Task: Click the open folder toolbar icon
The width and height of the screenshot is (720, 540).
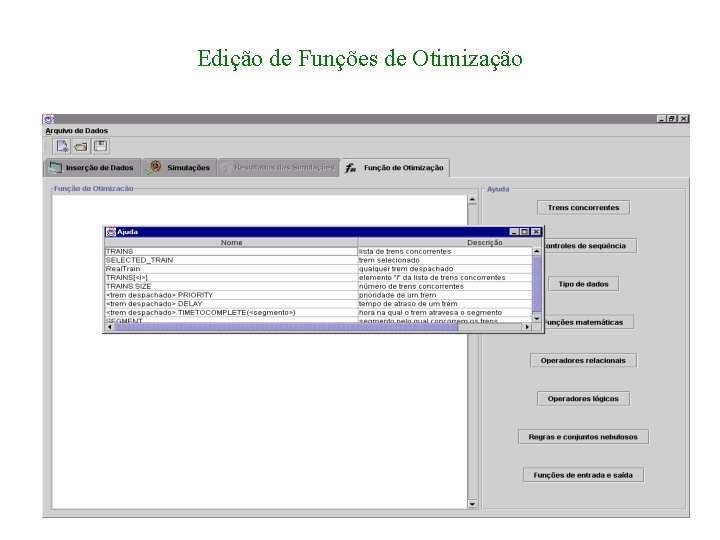Action: coord(81,146)
